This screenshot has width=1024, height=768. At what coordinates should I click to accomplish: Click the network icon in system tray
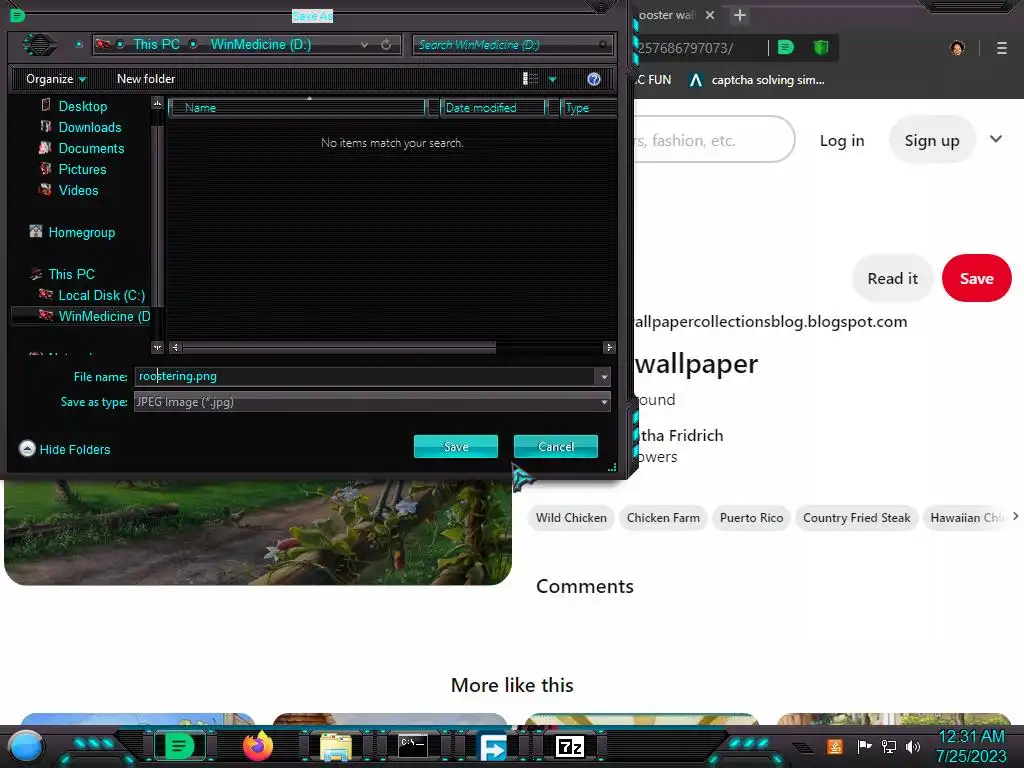[888, 746]
